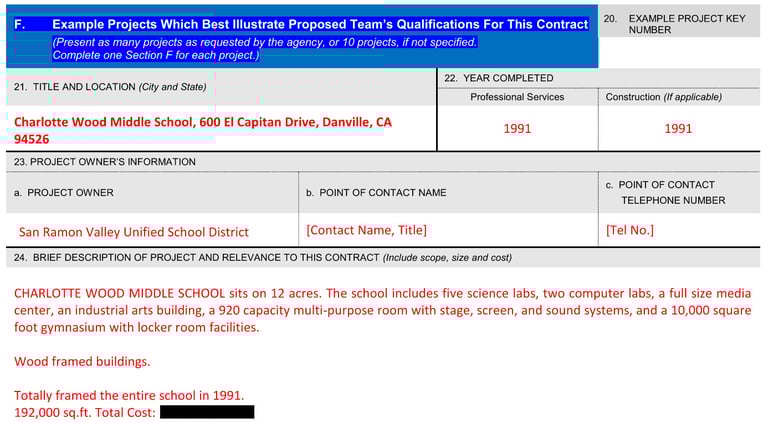
Task: Click the Professional Services year 1991
Action: [x=517, y=129]
